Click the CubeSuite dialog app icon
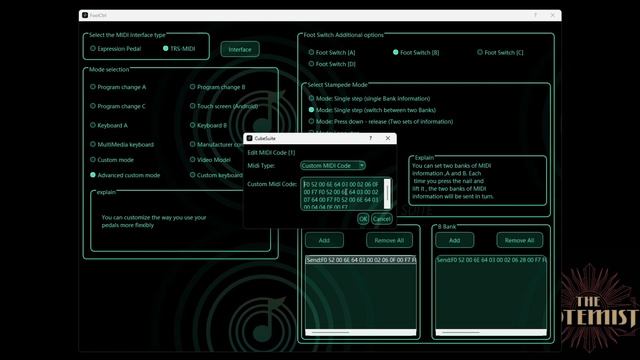The width and height of the screenshot is (640, 360). (249, 138)
